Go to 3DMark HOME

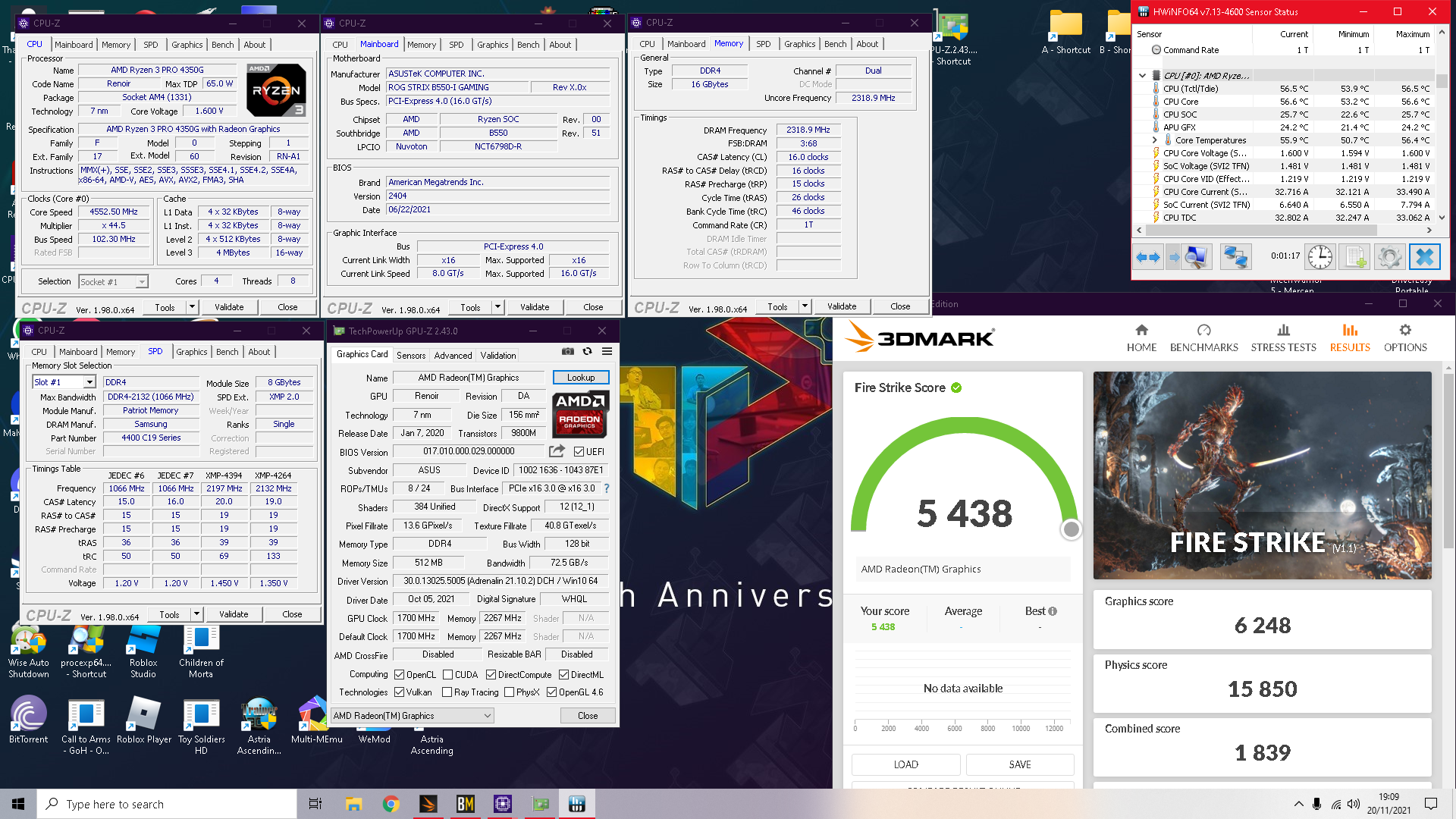(1141, 338)
